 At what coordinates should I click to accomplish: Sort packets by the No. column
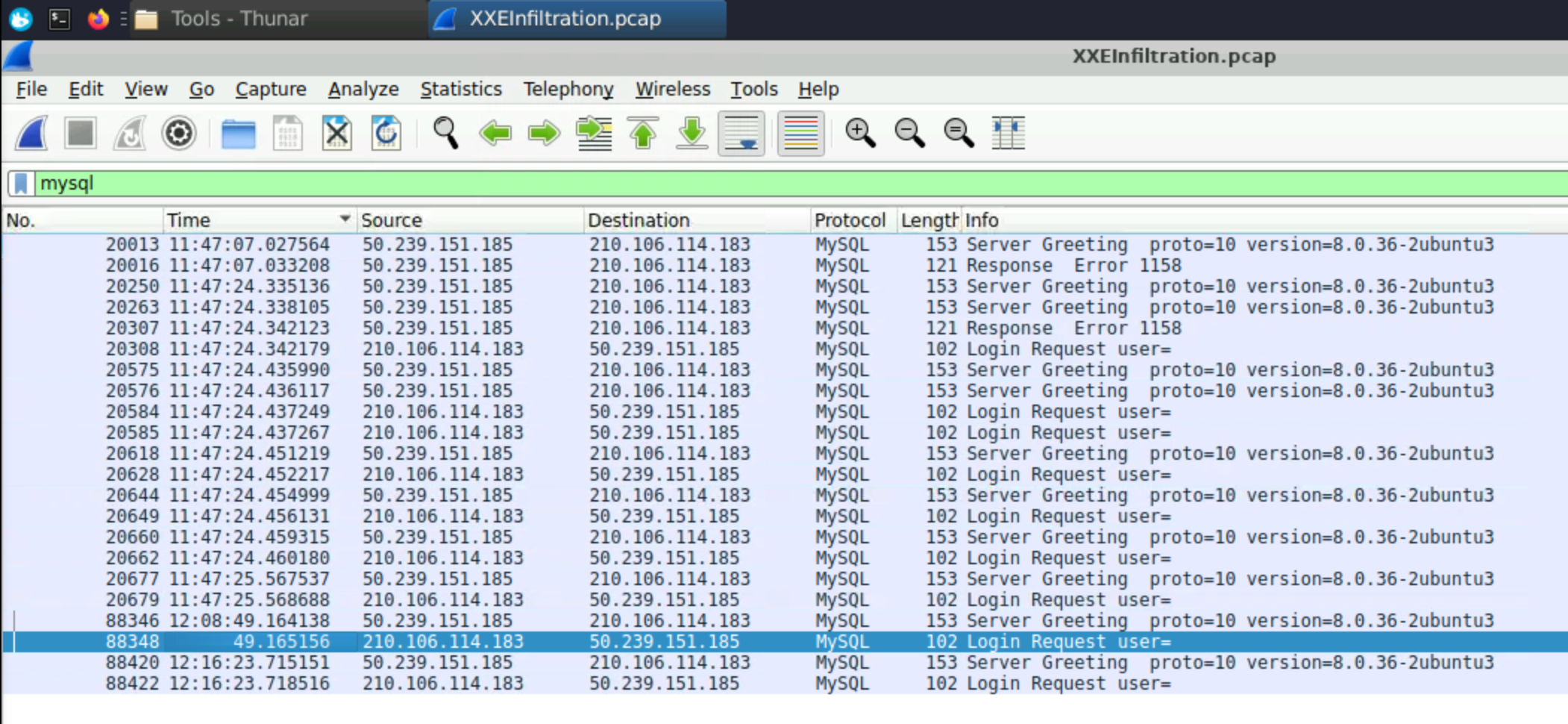tap(82, 220)
